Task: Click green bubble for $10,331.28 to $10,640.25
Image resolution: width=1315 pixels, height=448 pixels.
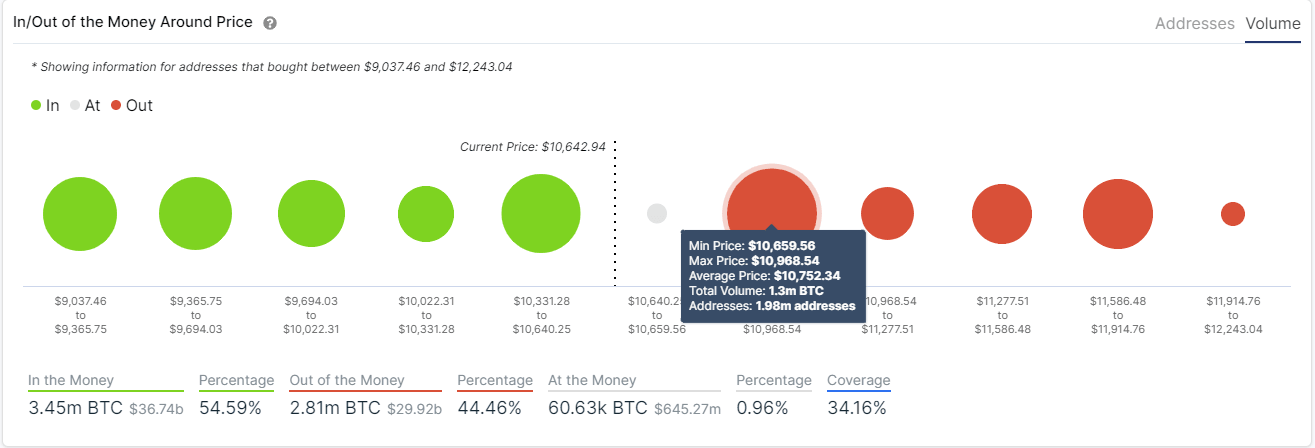Action: pyautogui.click(x=541, y=214)
